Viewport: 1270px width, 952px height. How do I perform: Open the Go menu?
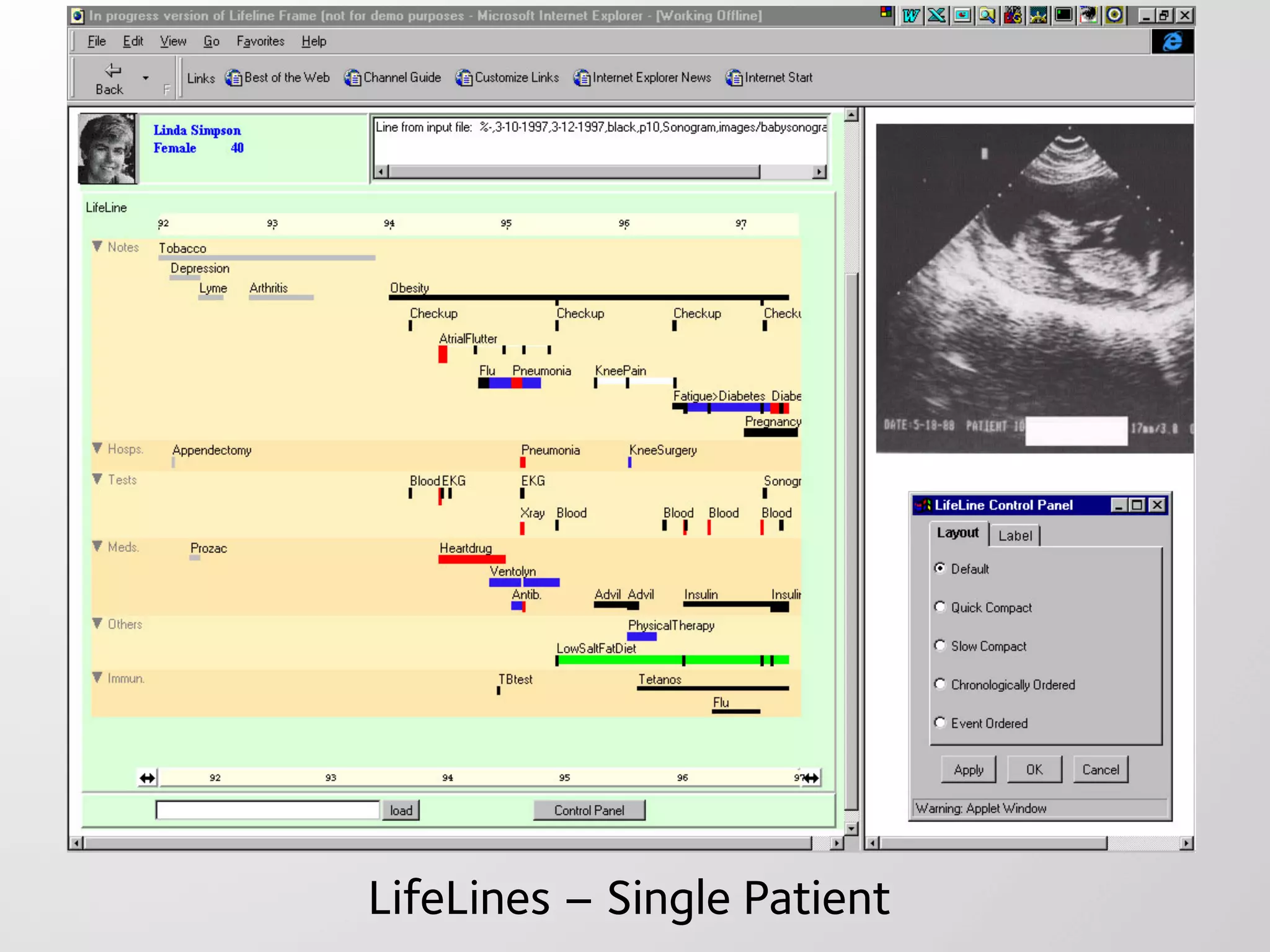(x=211, y=42)
